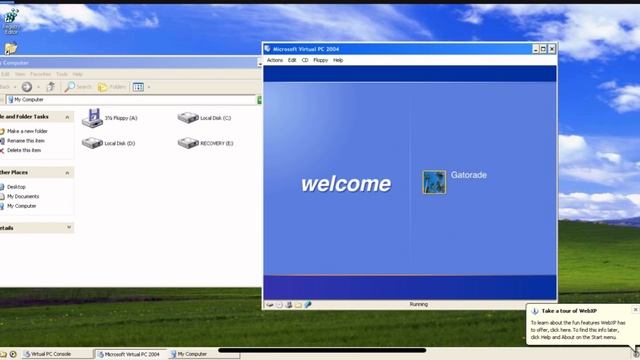This screenshot has height=360, width=640.
Task: Switch to My Computer taskbar button
Action: [203, 354]
